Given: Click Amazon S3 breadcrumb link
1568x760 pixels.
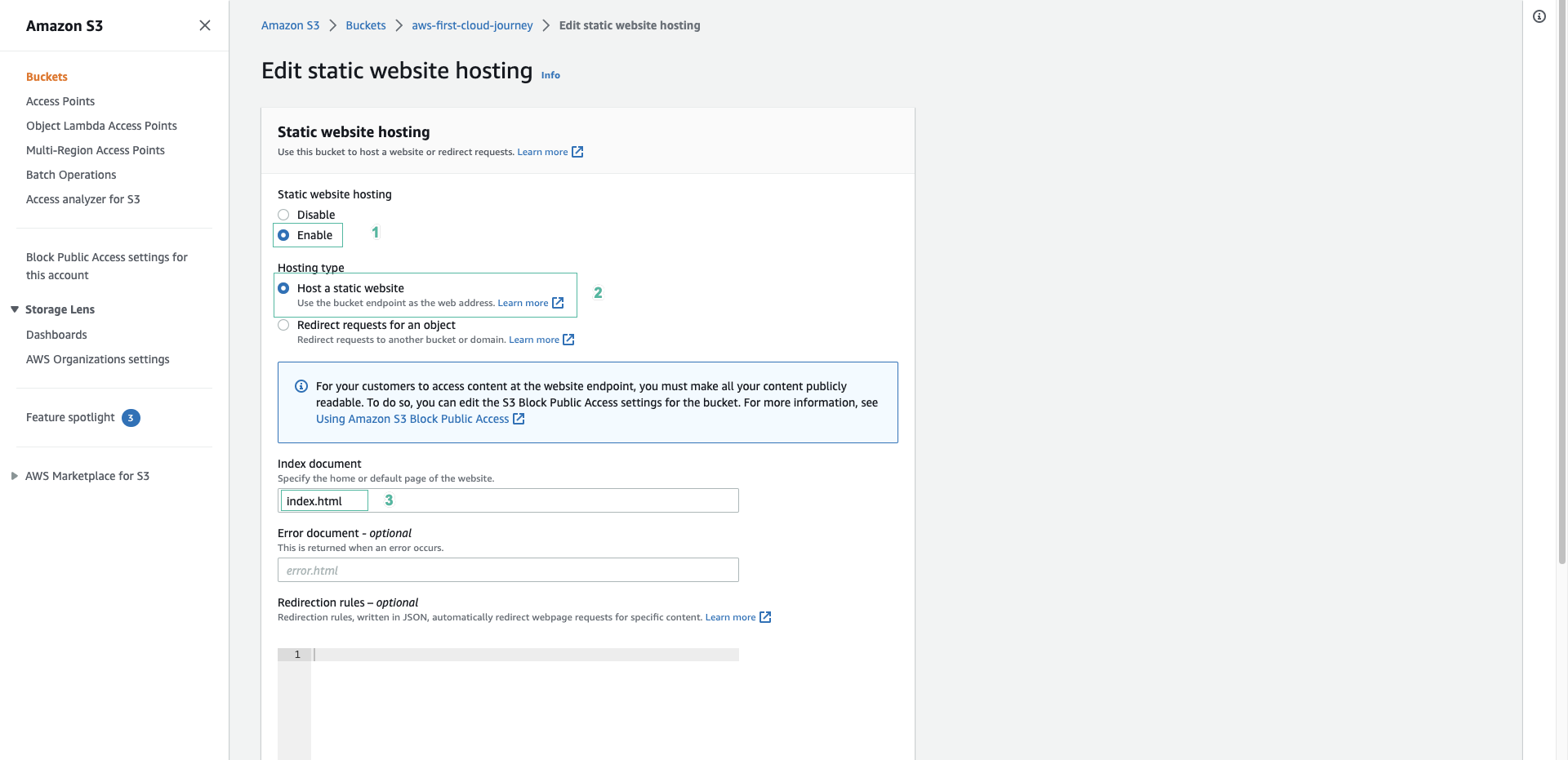Looking at the screenshot, I should pos(290,25).
